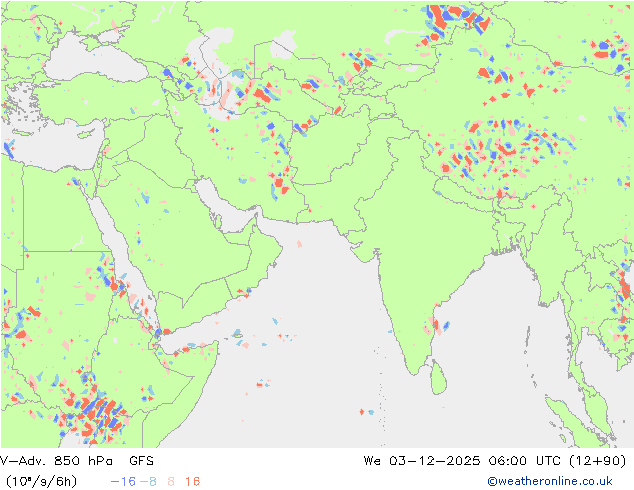Click the '-8' legend value
634x490 pixels.
148,482
